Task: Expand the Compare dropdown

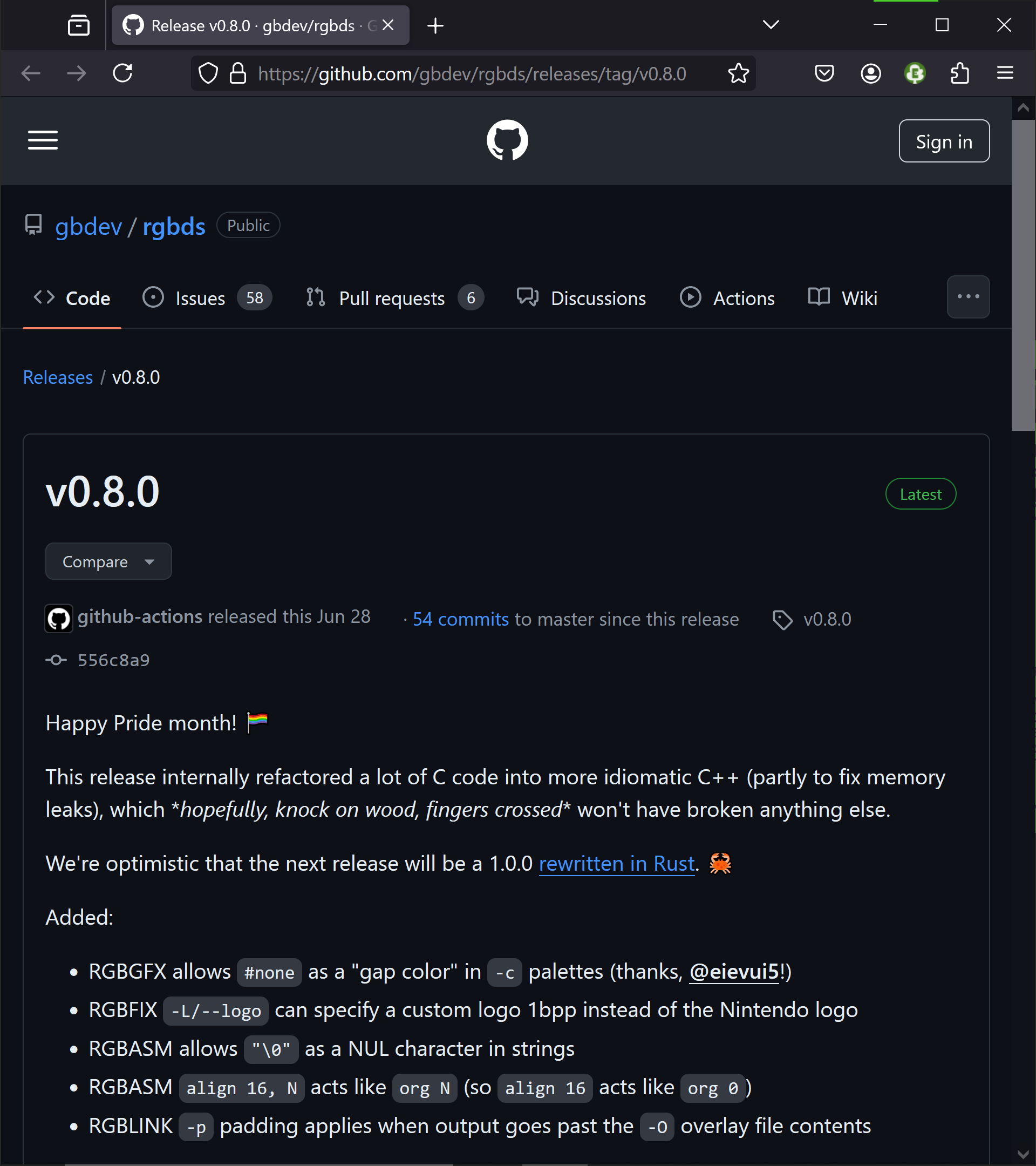Action: (108, 561)
